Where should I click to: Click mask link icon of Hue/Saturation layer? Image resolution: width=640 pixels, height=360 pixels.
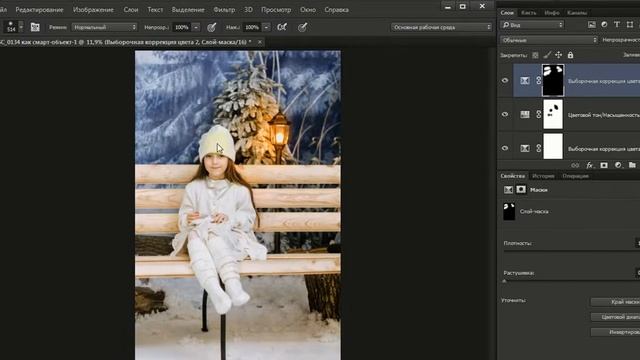(x=538, y=115)
